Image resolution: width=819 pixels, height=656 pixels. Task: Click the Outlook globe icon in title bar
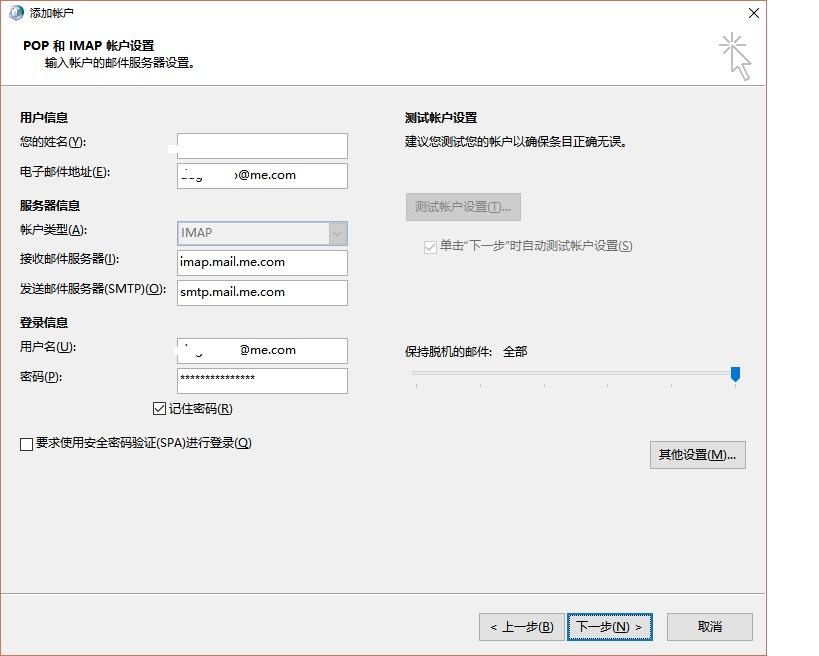(16, 13)
